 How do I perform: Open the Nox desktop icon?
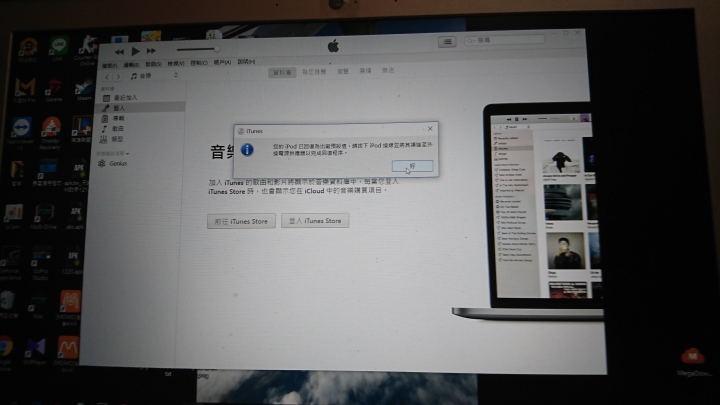coord(38,307)
